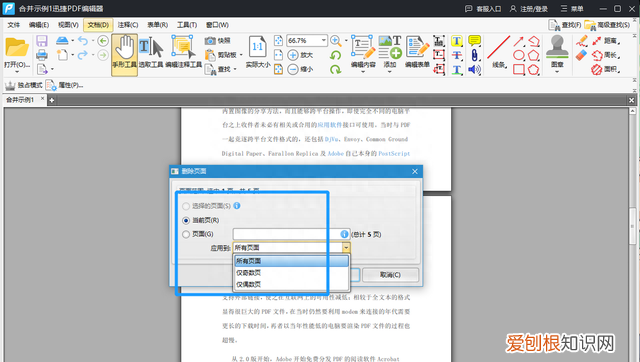Open the 视图(V) menu
Screen dimensions: 640x362
point(68,25)
